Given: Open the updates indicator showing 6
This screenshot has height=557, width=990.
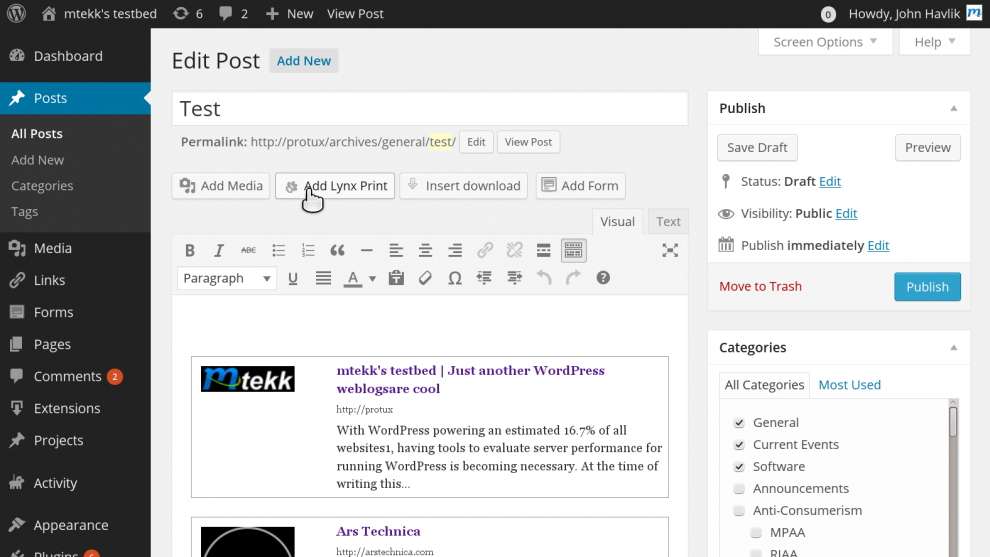Looking at the screenshot, I should coord(188,13).
